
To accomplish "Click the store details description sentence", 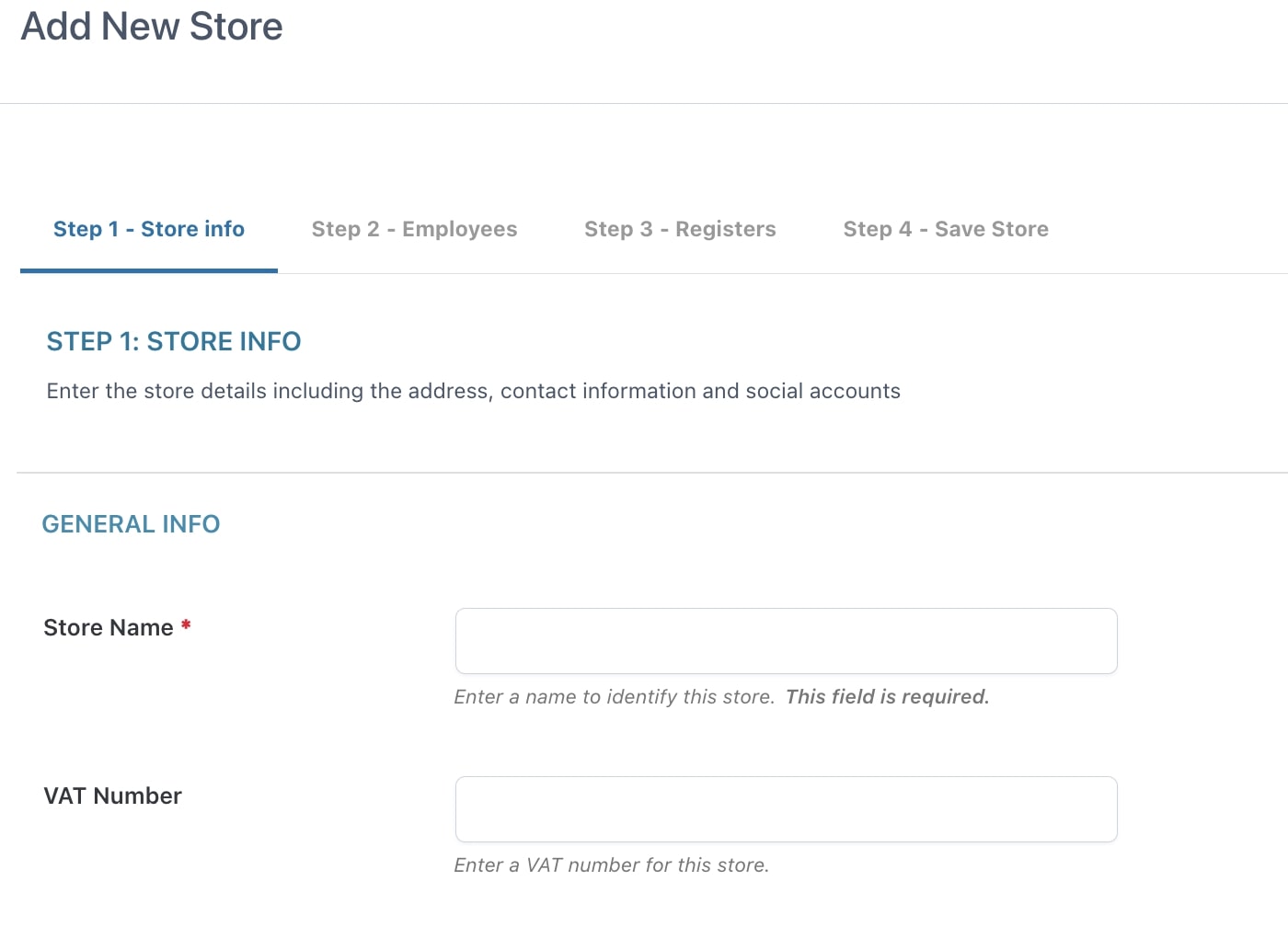I will pos(473,391).
